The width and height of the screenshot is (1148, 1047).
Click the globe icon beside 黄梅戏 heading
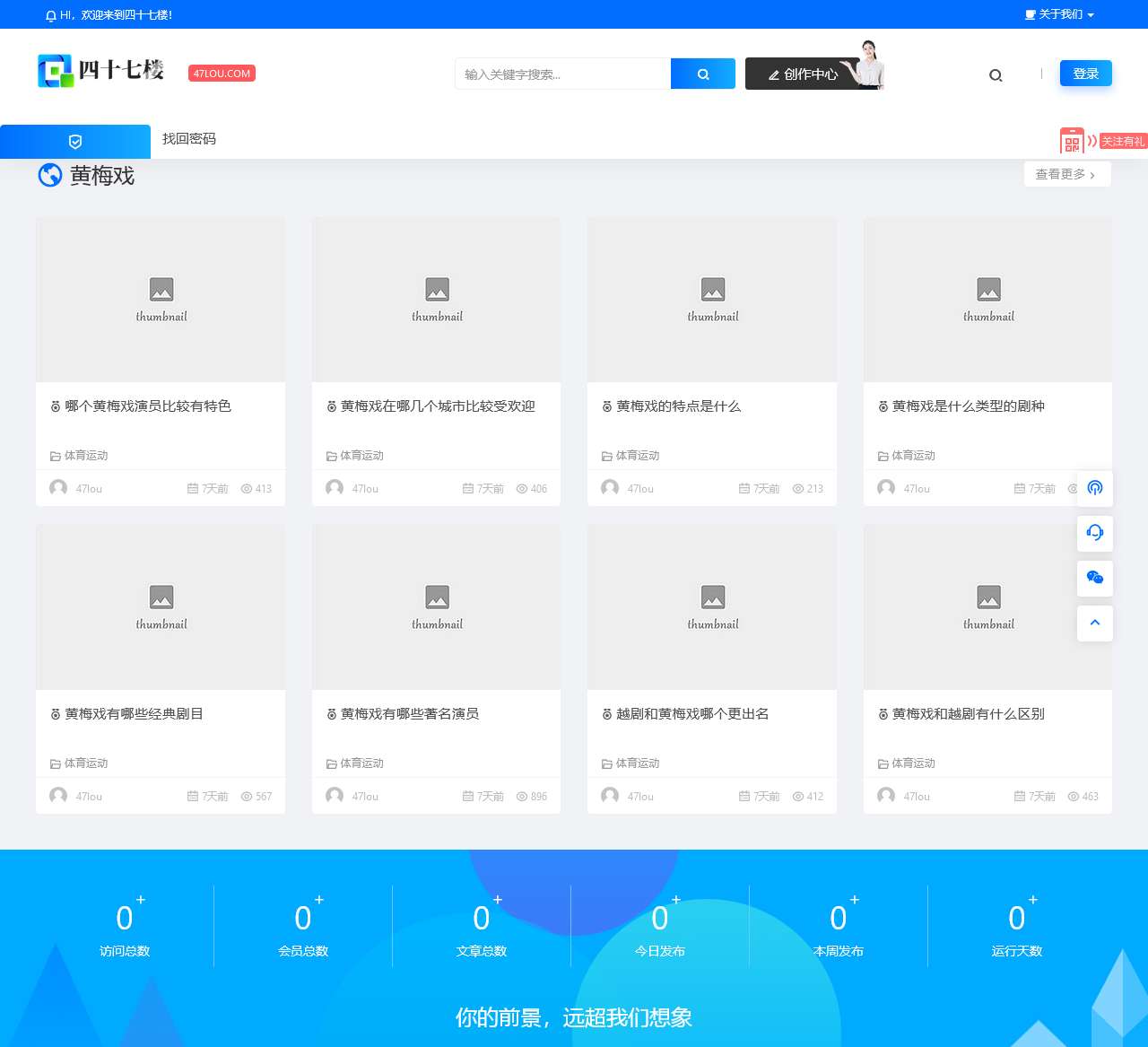50,175
